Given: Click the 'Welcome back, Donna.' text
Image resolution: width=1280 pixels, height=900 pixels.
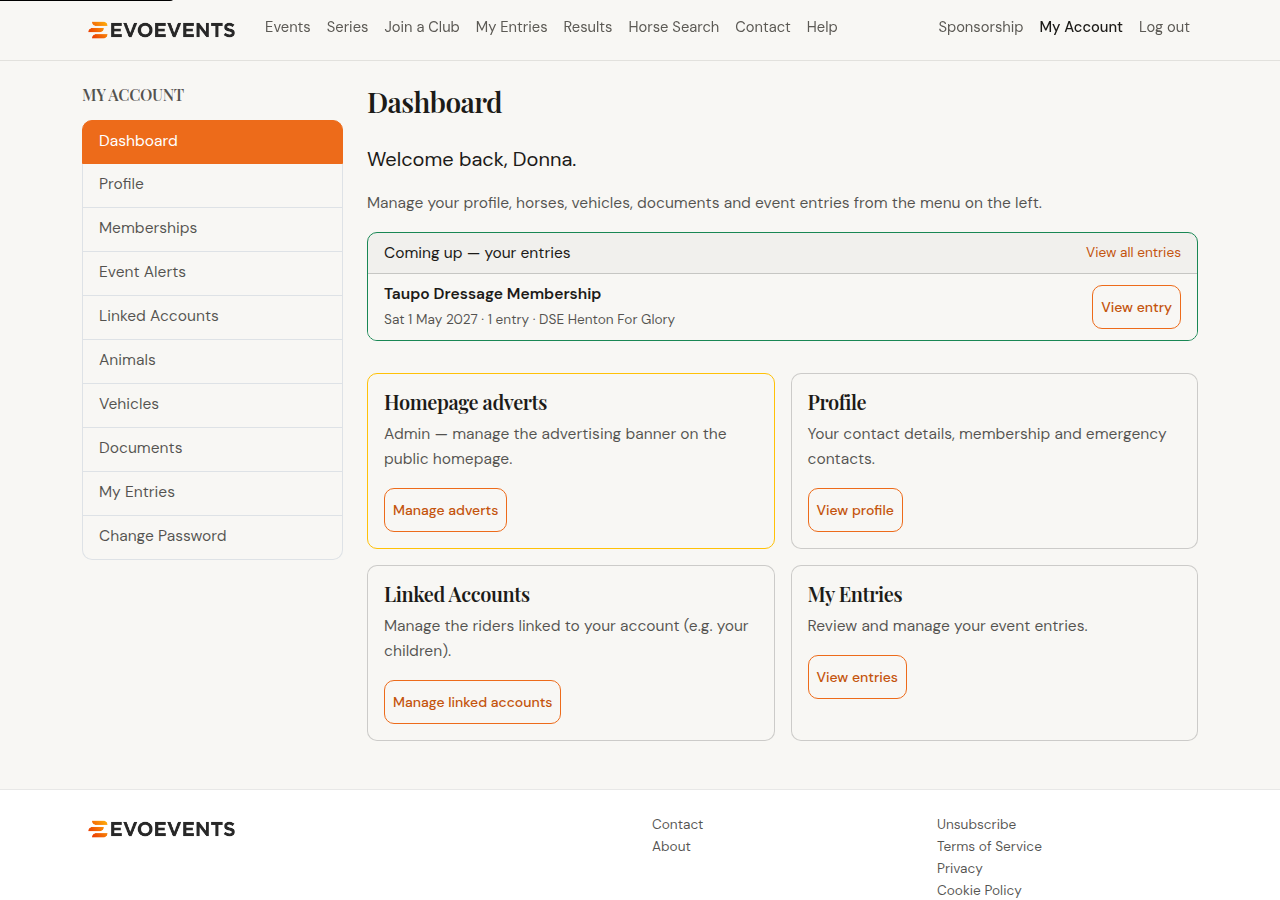Looking at the screenshot, I should (471, 159).
